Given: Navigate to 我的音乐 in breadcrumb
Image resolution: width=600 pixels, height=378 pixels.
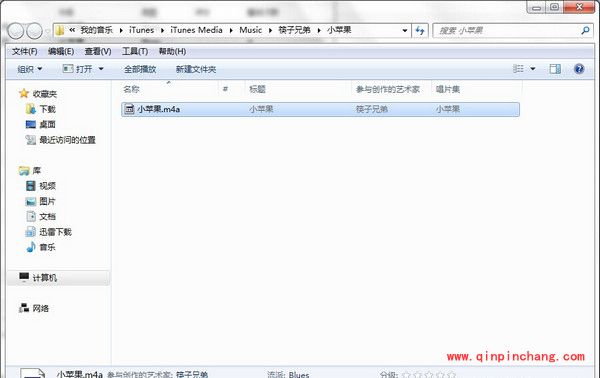Looking at the screenshot, I should (x=97, y=30).
